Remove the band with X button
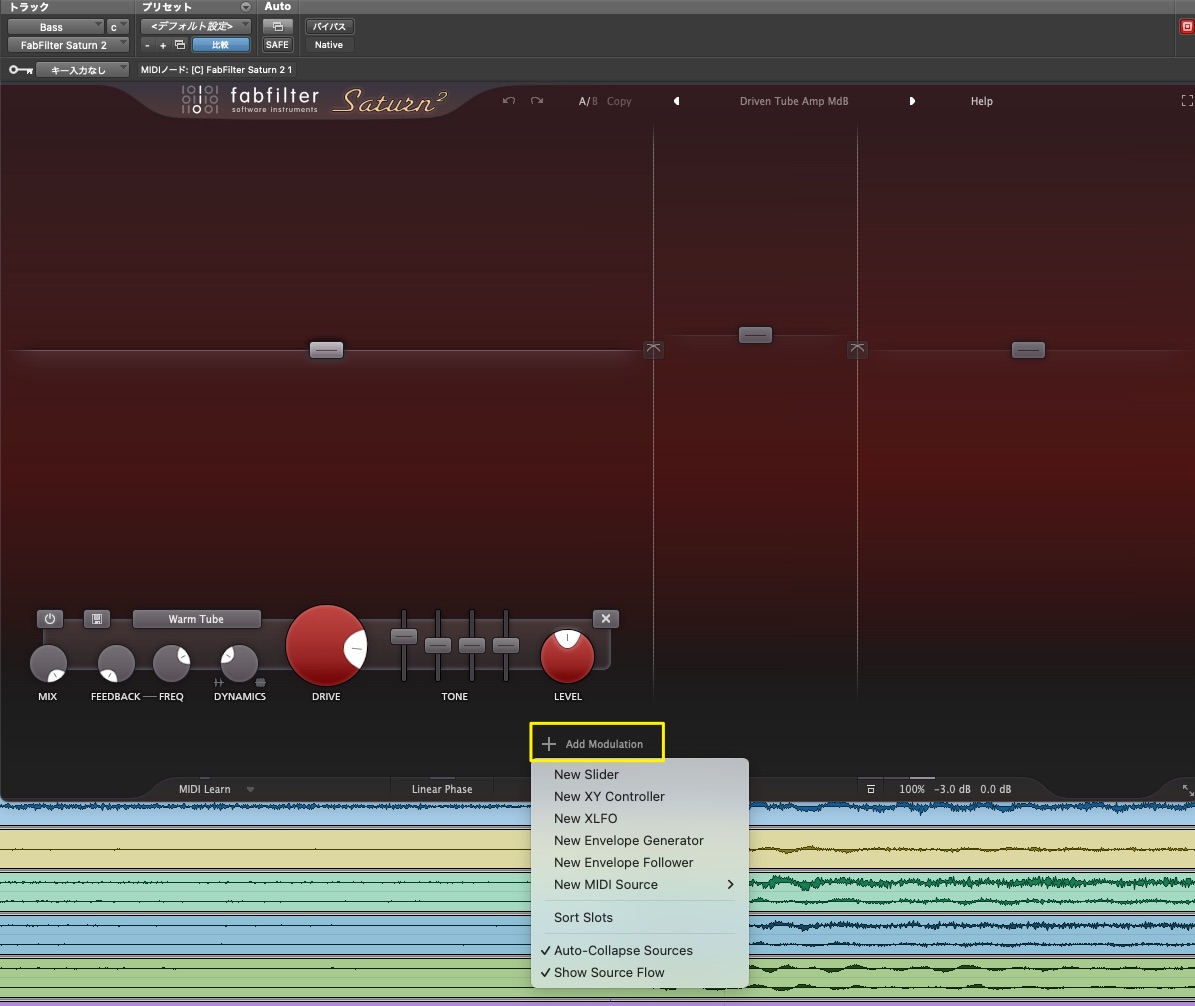 click(x=605, y=619)
